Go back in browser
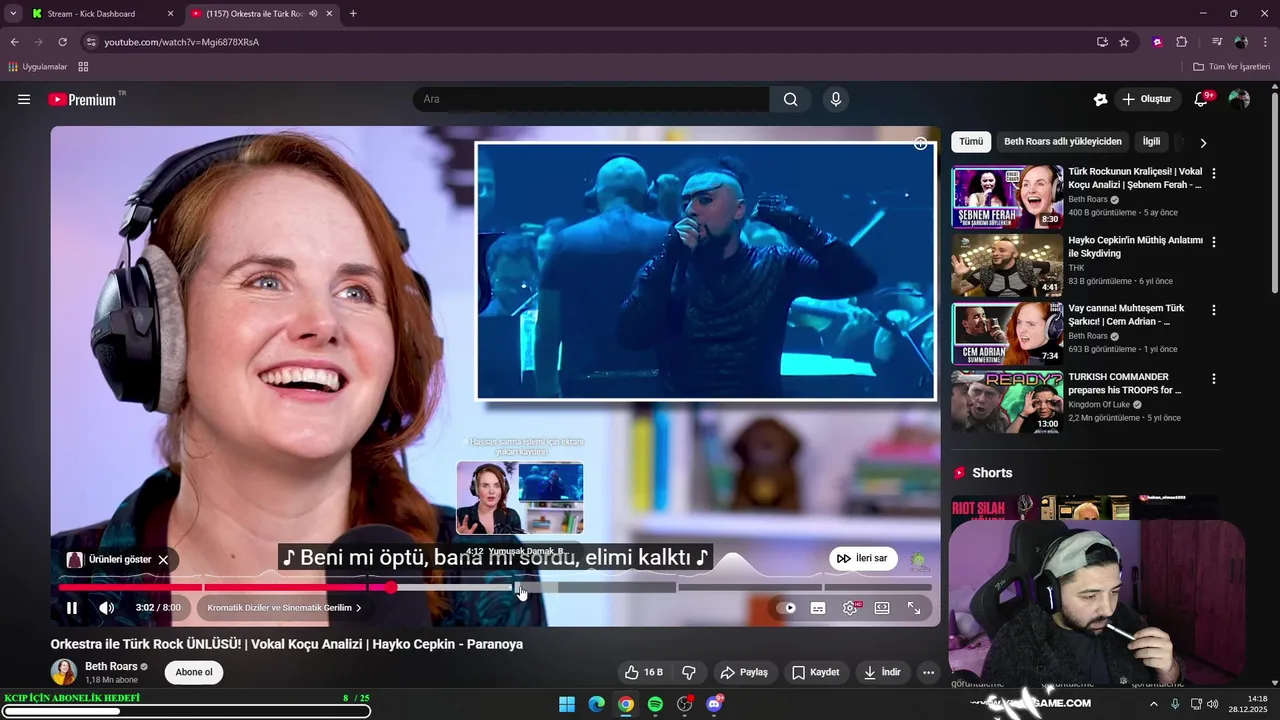This screenshot has height=720, width=1280. tap(14, 42)
